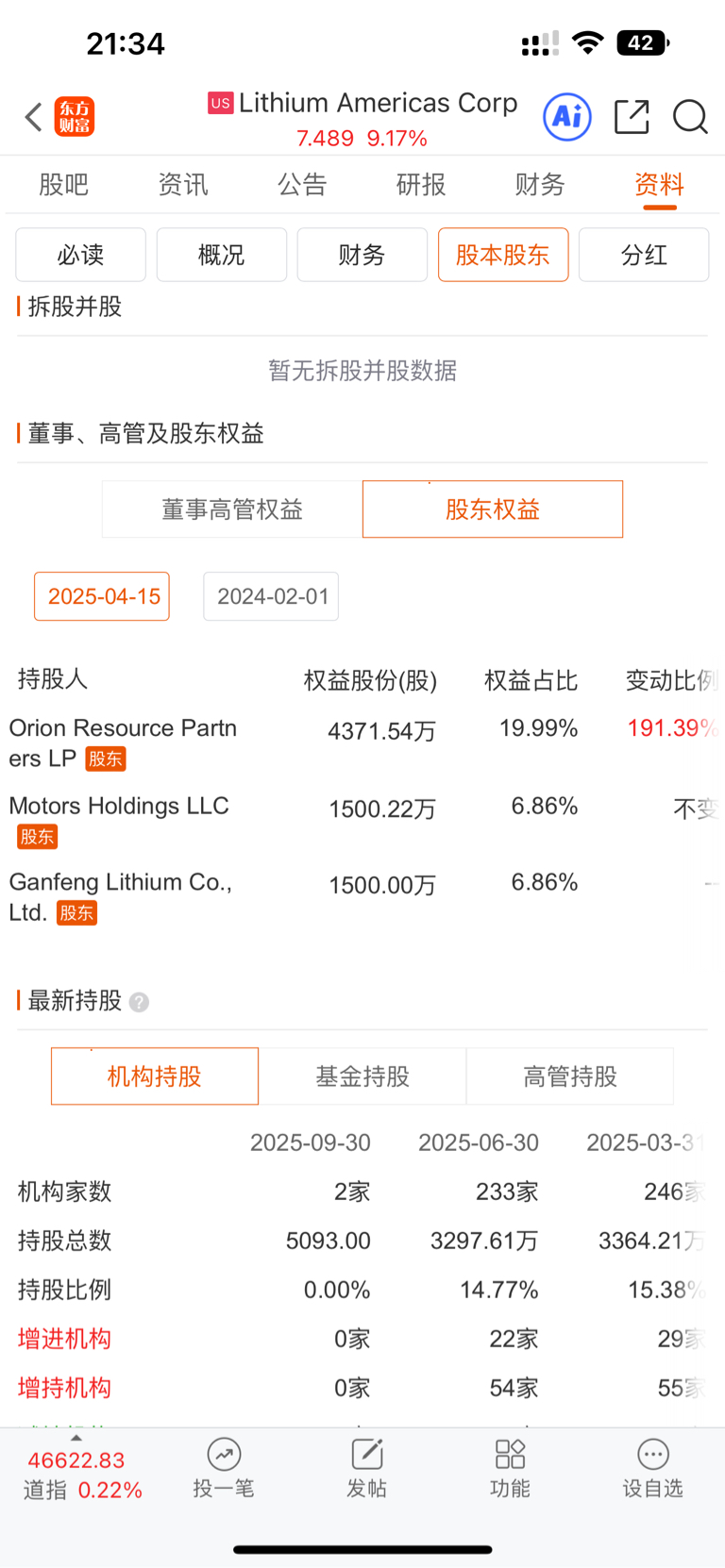725x1568 pixels.
Task: Switch to 高管持股 tab
Action: (x=570, y=1076)
